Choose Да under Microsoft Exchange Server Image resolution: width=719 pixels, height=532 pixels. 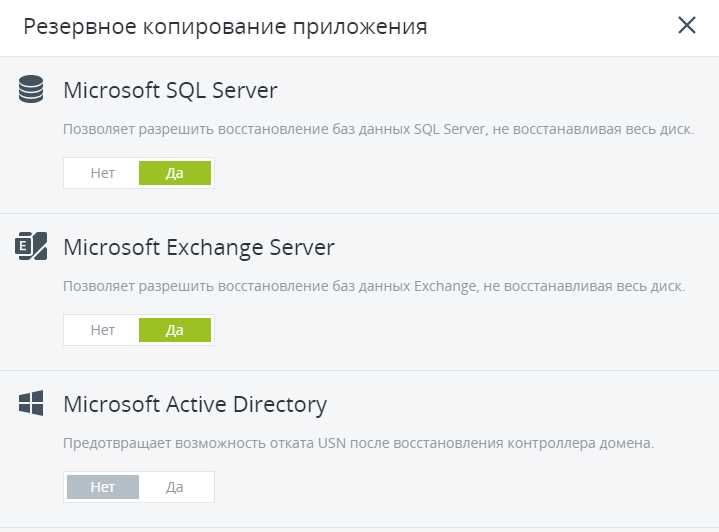(x=175, y=330)
